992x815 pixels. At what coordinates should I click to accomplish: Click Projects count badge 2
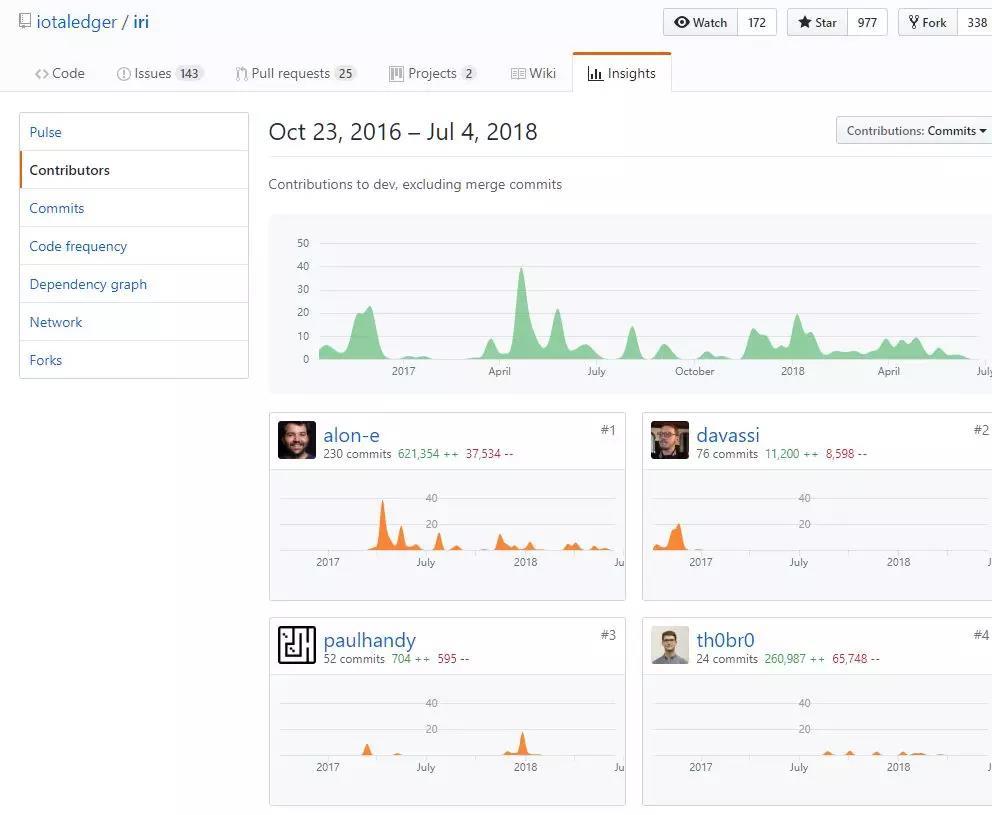[x=469, y=73]
